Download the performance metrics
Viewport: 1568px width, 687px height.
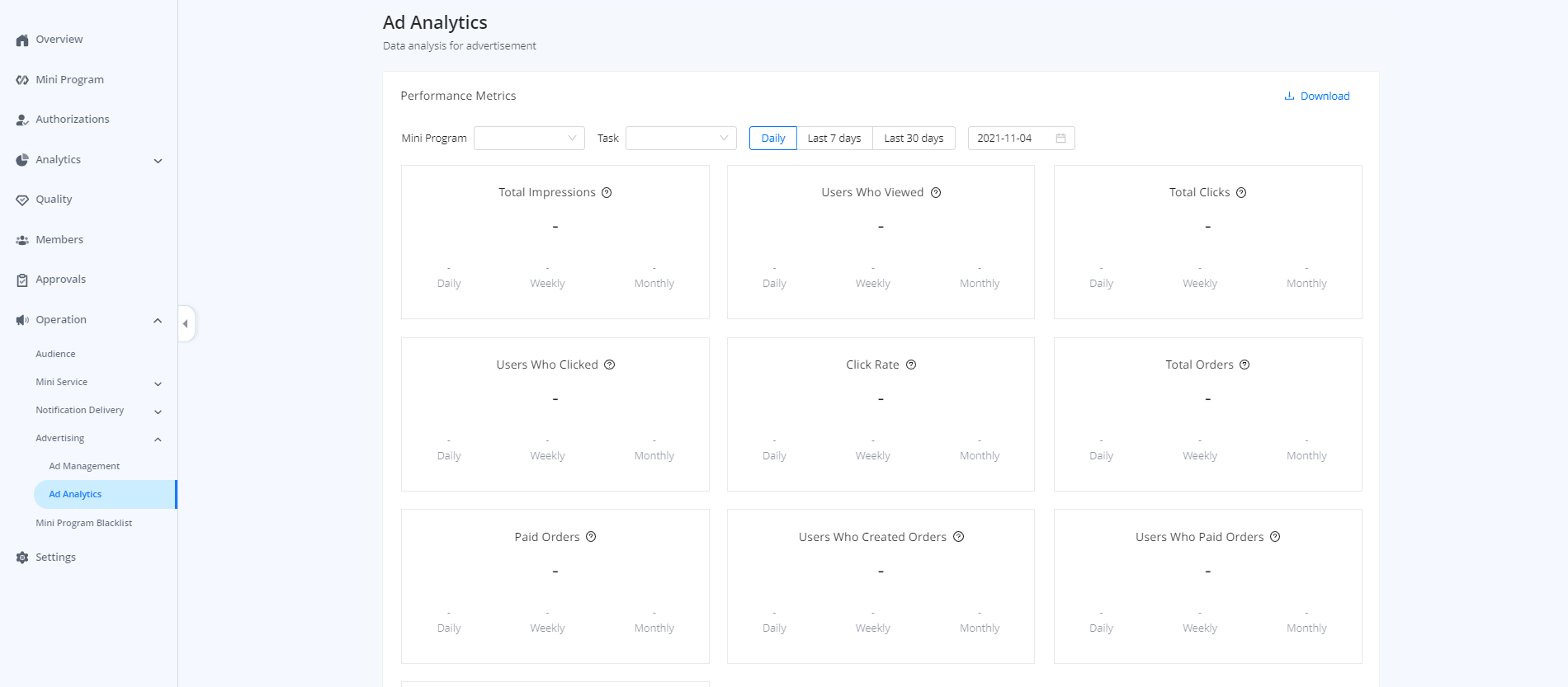pos(1317,96)
